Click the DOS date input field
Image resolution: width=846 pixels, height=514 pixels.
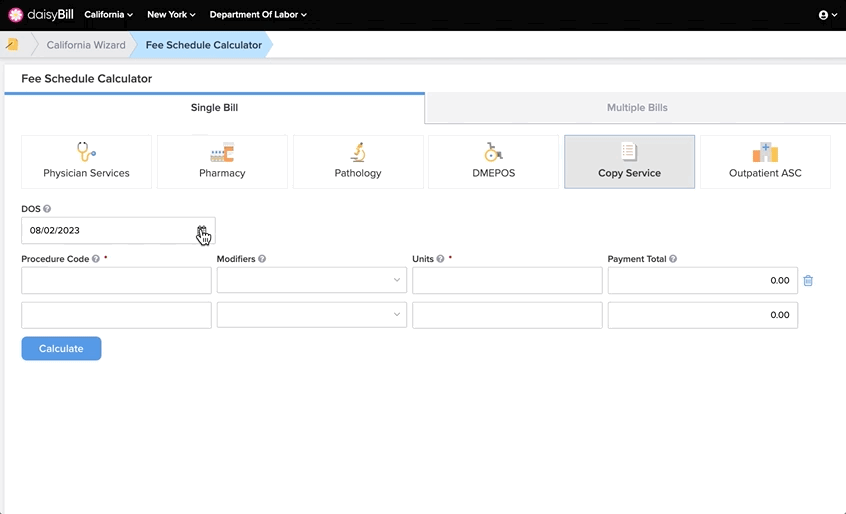118,231
